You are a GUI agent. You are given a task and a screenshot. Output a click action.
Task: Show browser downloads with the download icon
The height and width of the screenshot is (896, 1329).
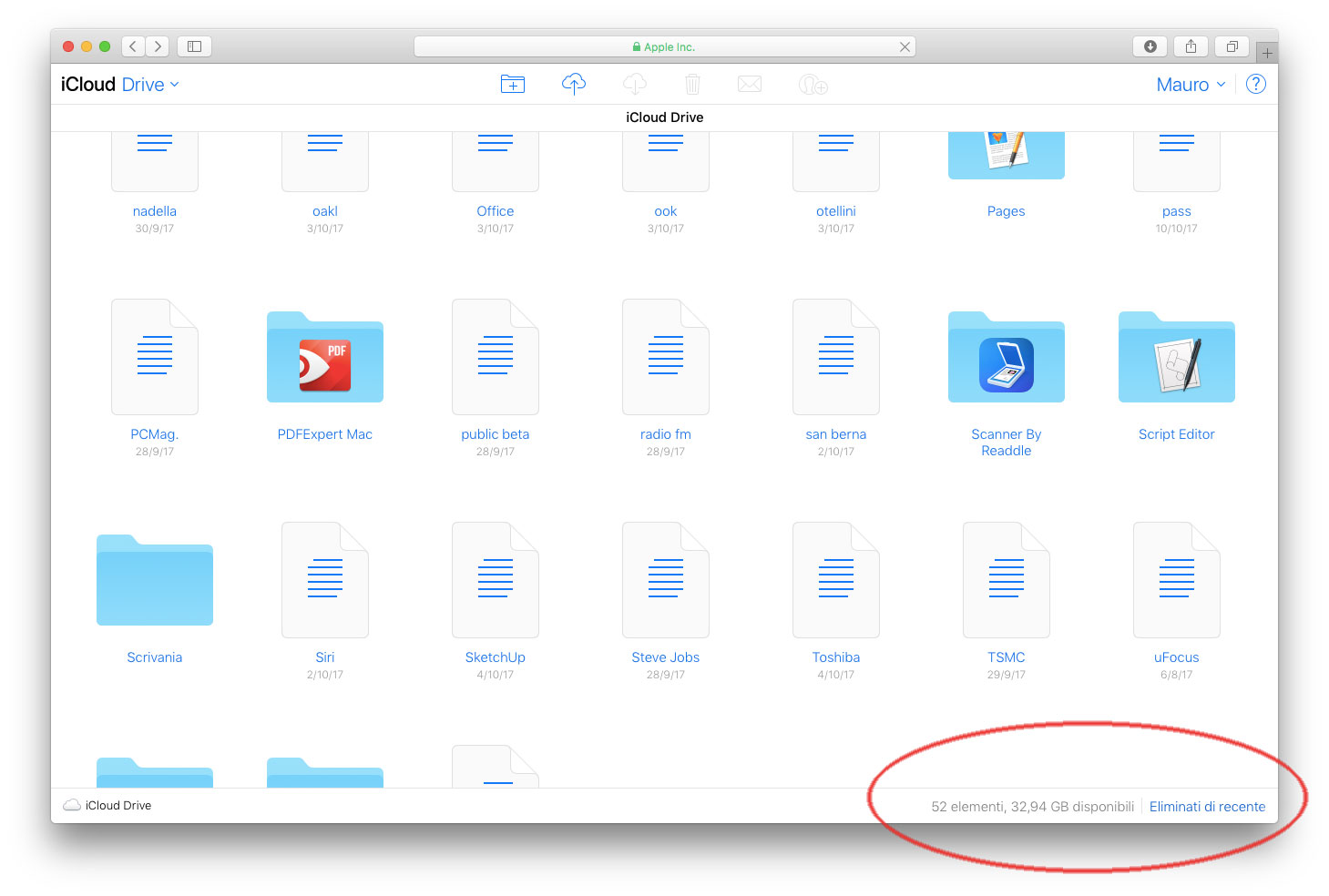(x=1150, y=46)
